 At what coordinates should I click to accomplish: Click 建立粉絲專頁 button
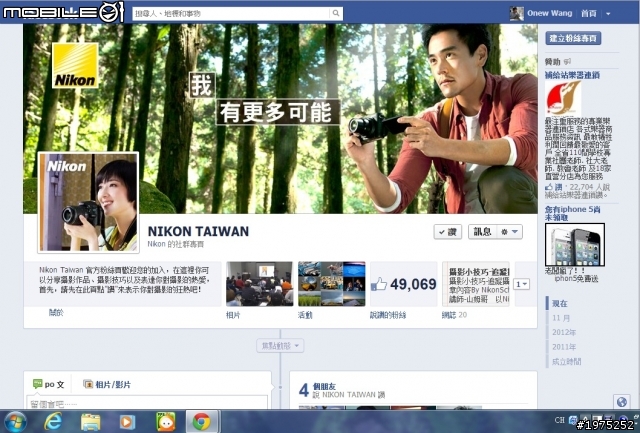point(573,38)
